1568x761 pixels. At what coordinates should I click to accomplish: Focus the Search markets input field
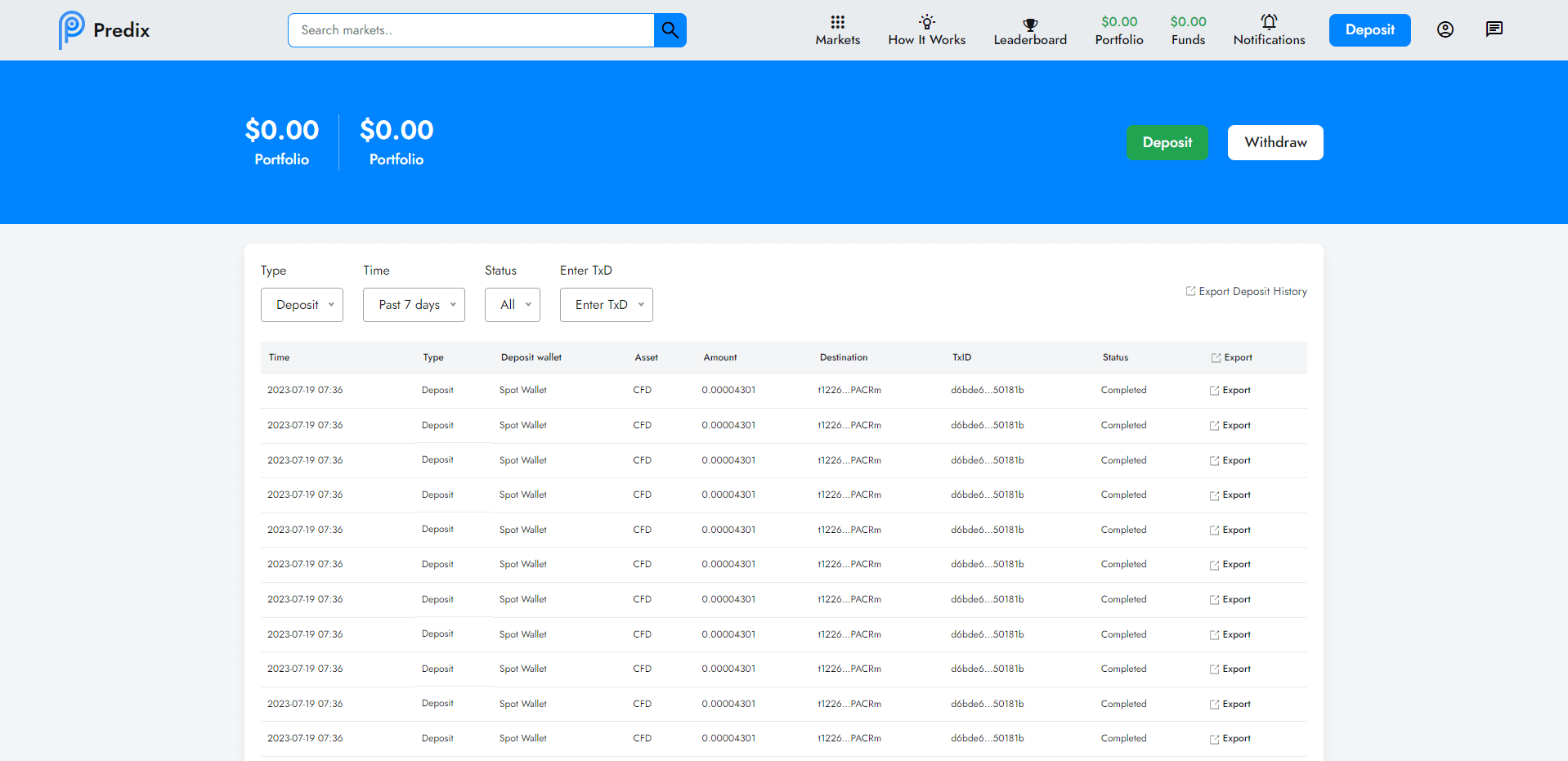click(x=471, y=30)
